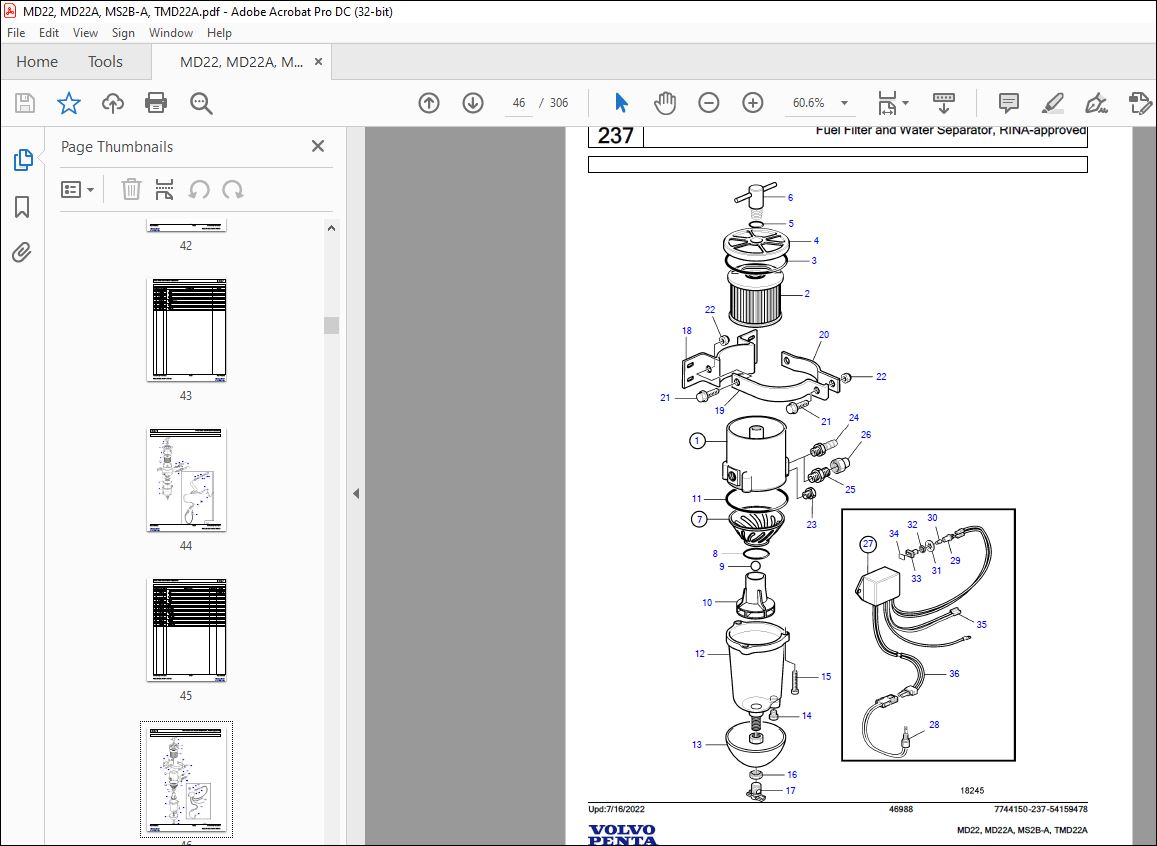The width and height of the screenshot is (1157, 846).
Task: Open the Window menu
Action: (x=170, y=32)
